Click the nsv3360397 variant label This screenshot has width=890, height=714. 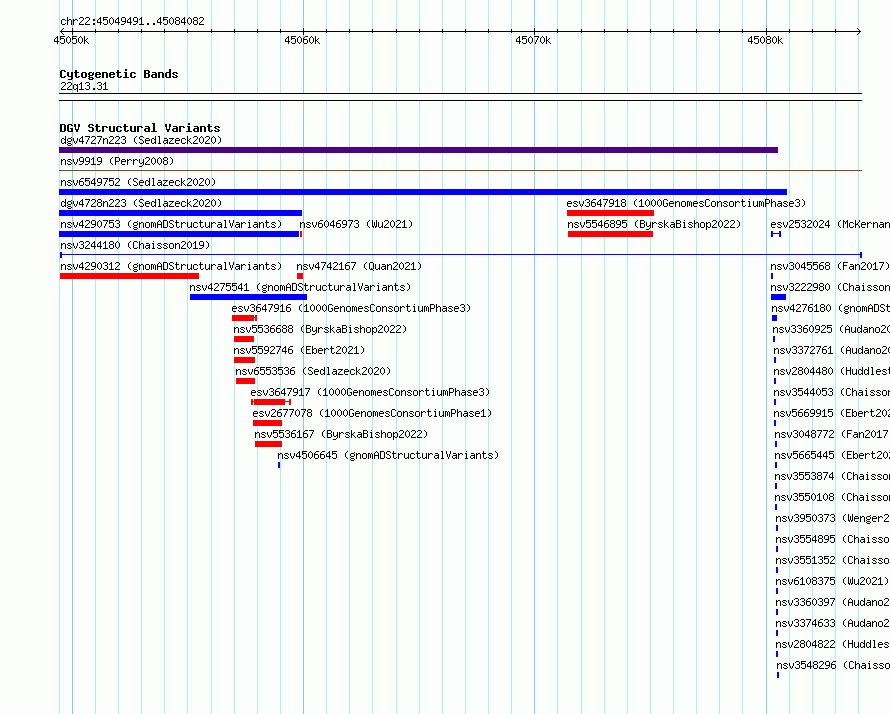833,602
